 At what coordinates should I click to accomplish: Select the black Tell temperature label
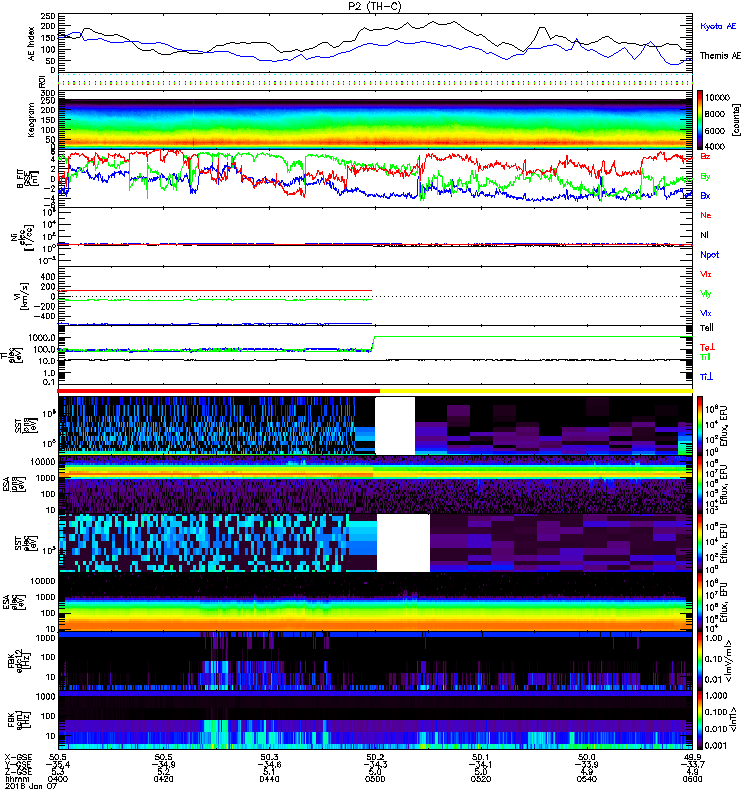tap(707, 328)
